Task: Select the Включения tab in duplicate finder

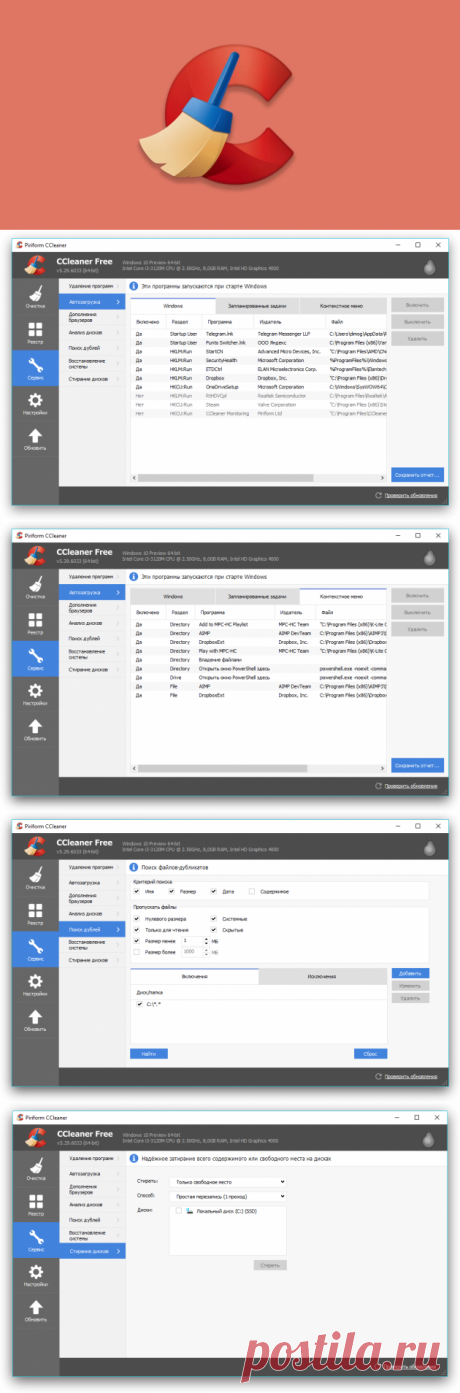Action: [x=194, y=976]
